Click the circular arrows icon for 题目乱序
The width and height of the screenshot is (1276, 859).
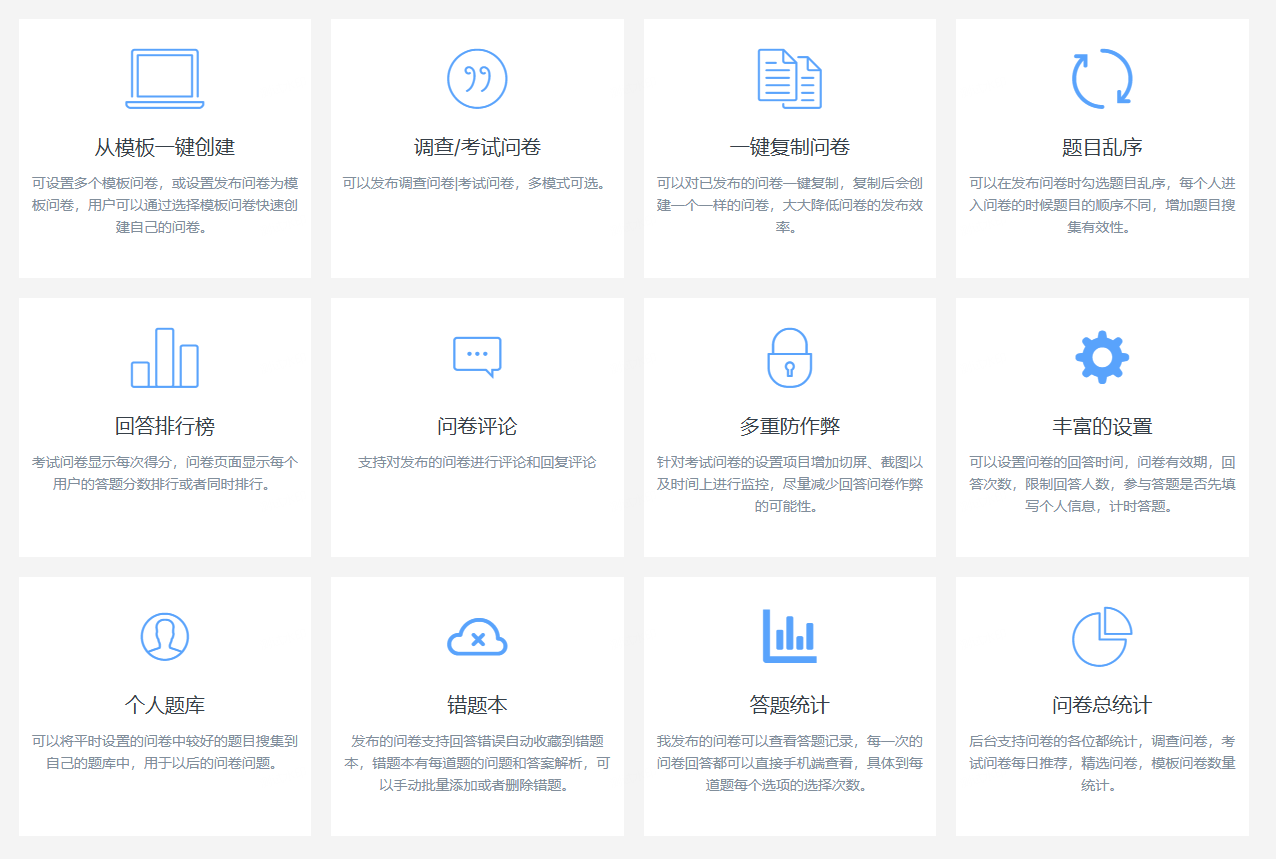point(1101,79)
